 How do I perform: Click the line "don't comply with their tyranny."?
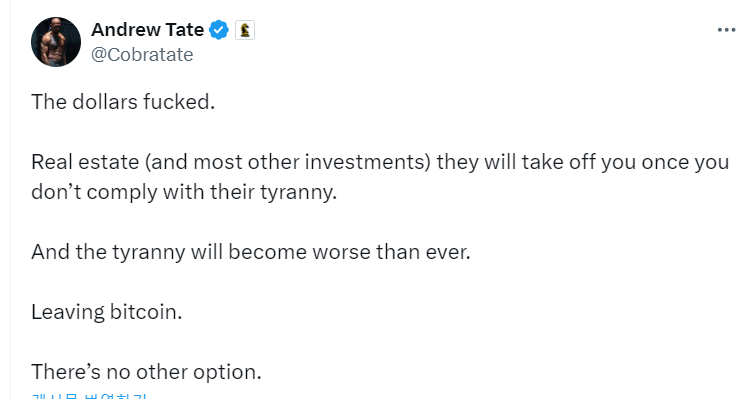184,192
